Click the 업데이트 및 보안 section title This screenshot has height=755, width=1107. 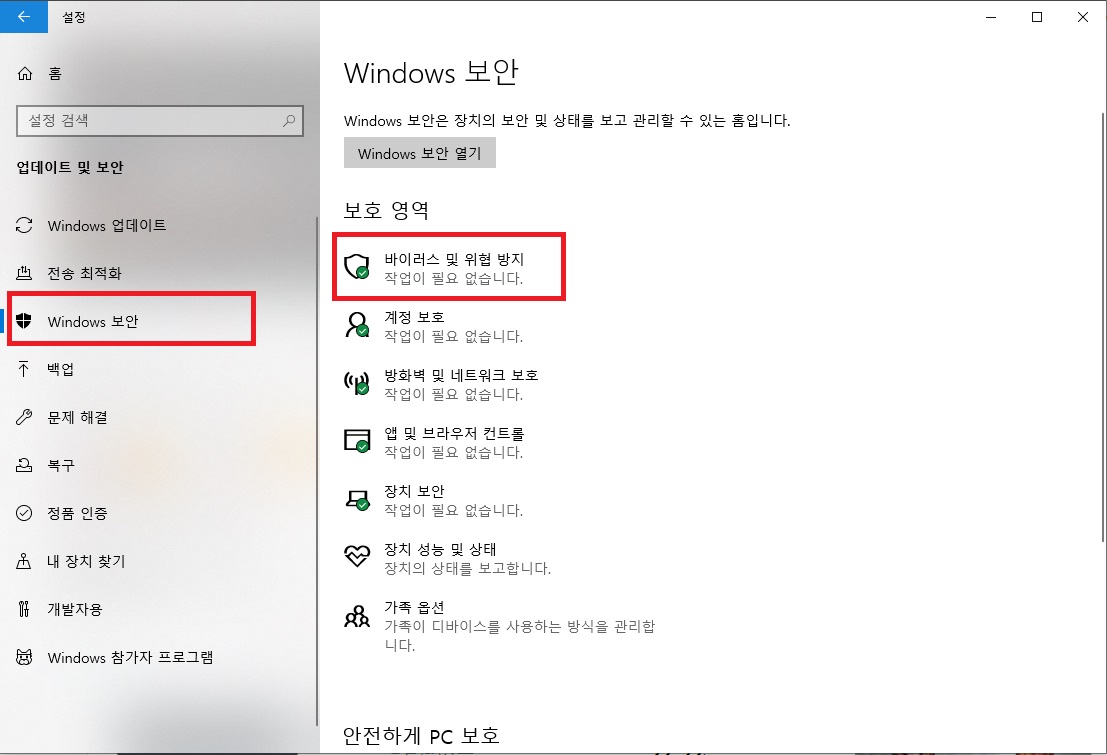pyautogui.click(x=70, y=167)
